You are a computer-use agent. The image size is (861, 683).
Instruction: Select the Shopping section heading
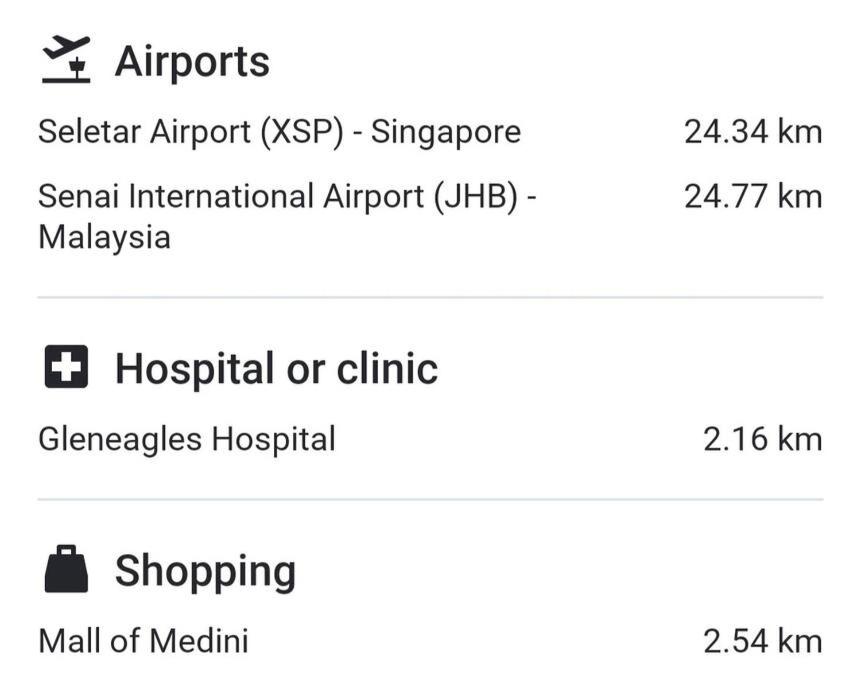click(x=205, y=572)
